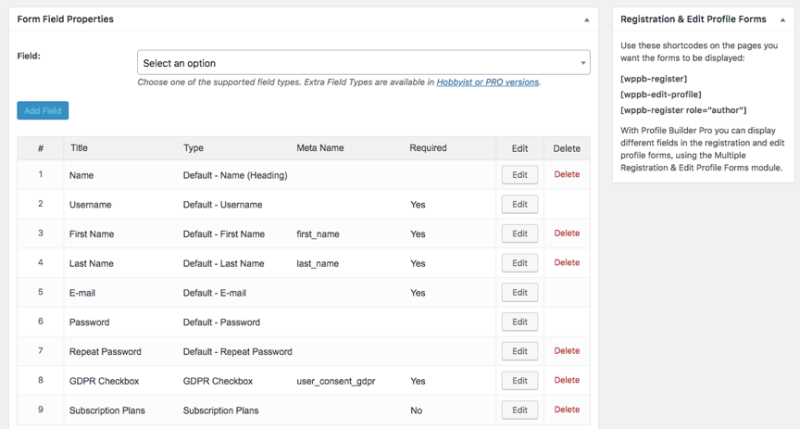Delete the First Name field
This screenshot has height=429, width=800.
click(x=567, y=233)
